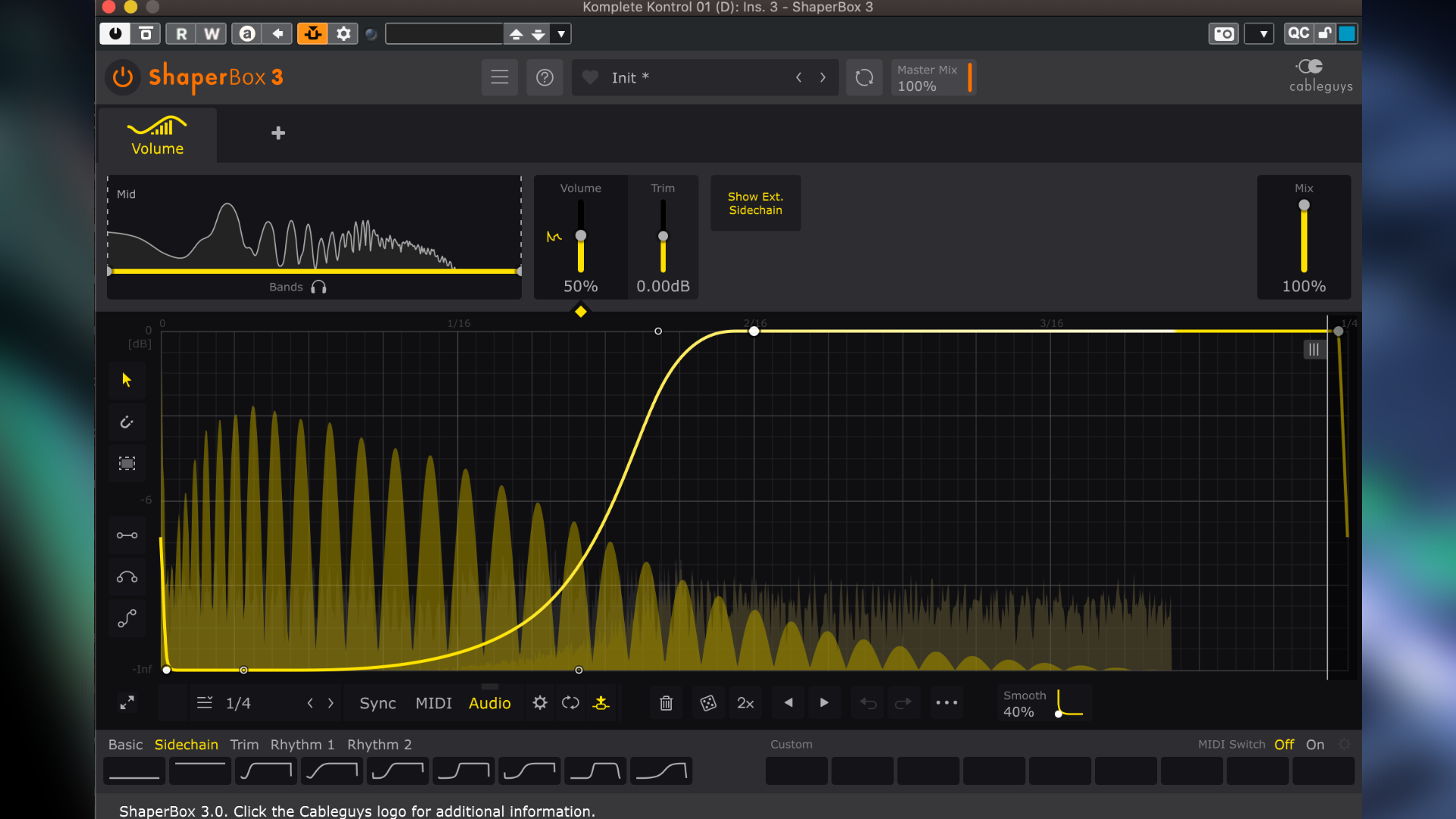The height and width of the screenshot is (819, 1456).
Task: Open the Volume shaper tab
Action: [x=157, y=135]
